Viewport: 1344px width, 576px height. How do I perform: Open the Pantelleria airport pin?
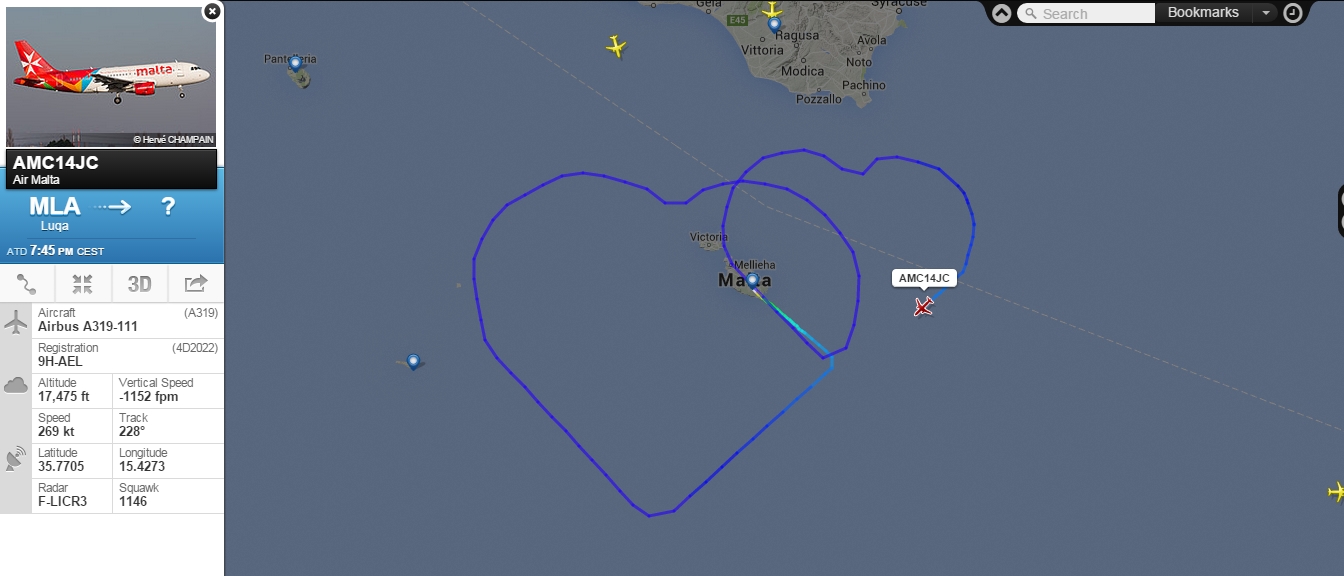click(x=295, y=64)
